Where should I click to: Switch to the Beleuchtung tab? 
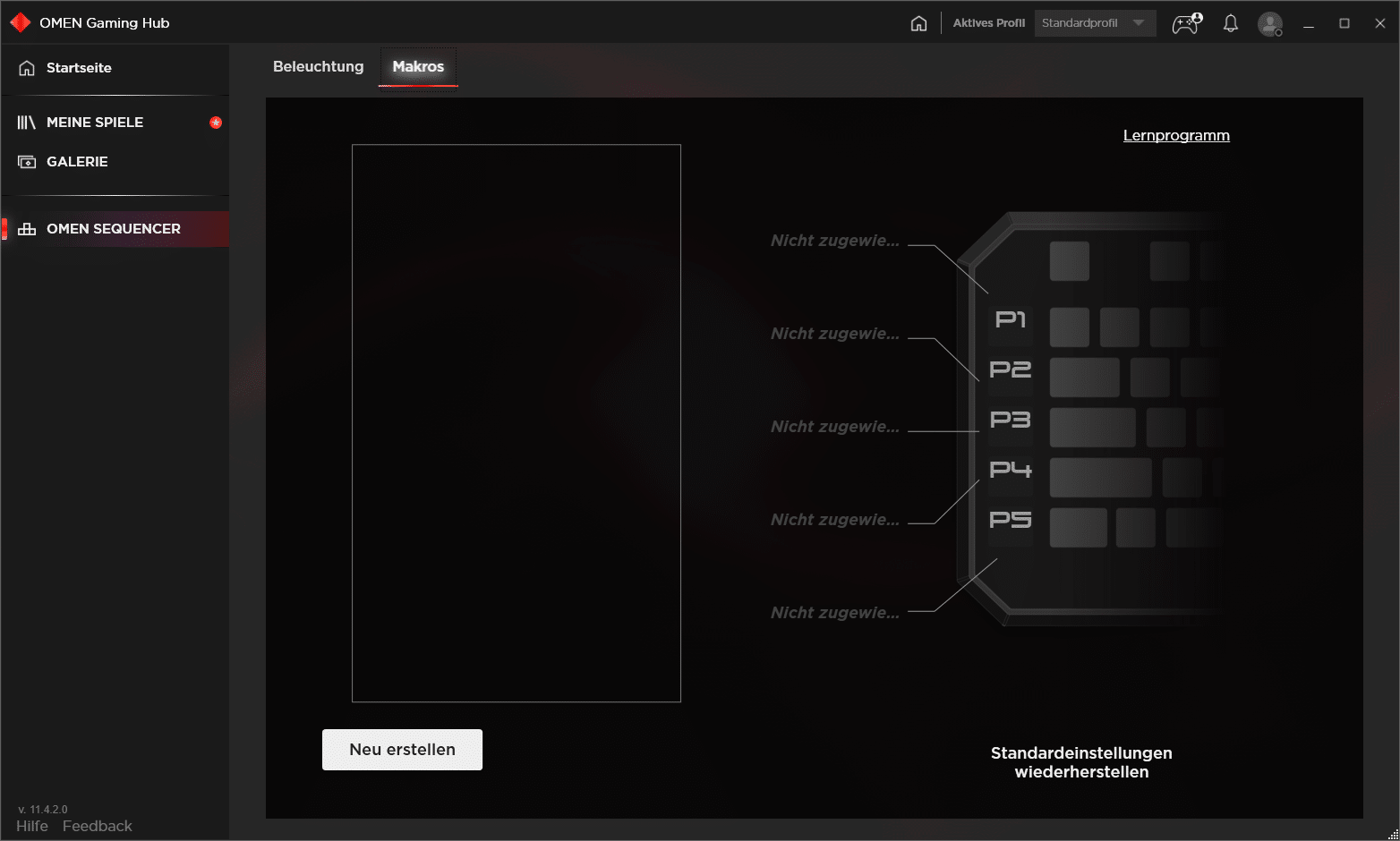318,67
